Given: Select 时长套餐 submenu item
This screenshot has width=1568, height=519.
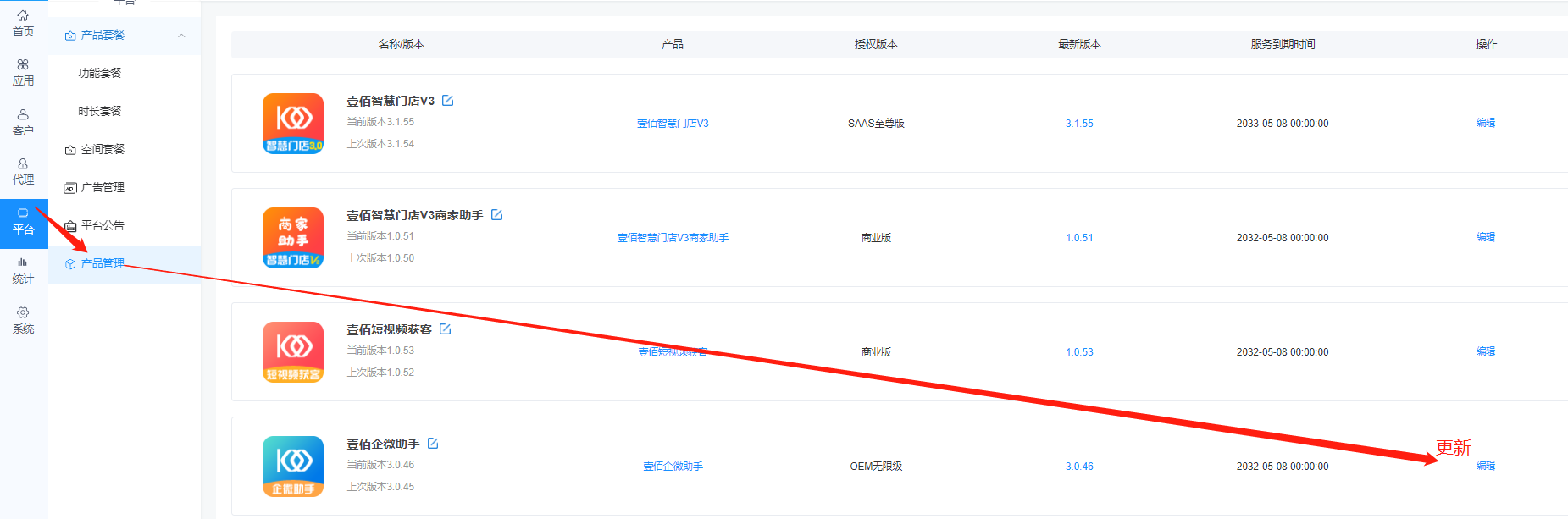Looking at the screenshot, I should [x=100, y=112].
